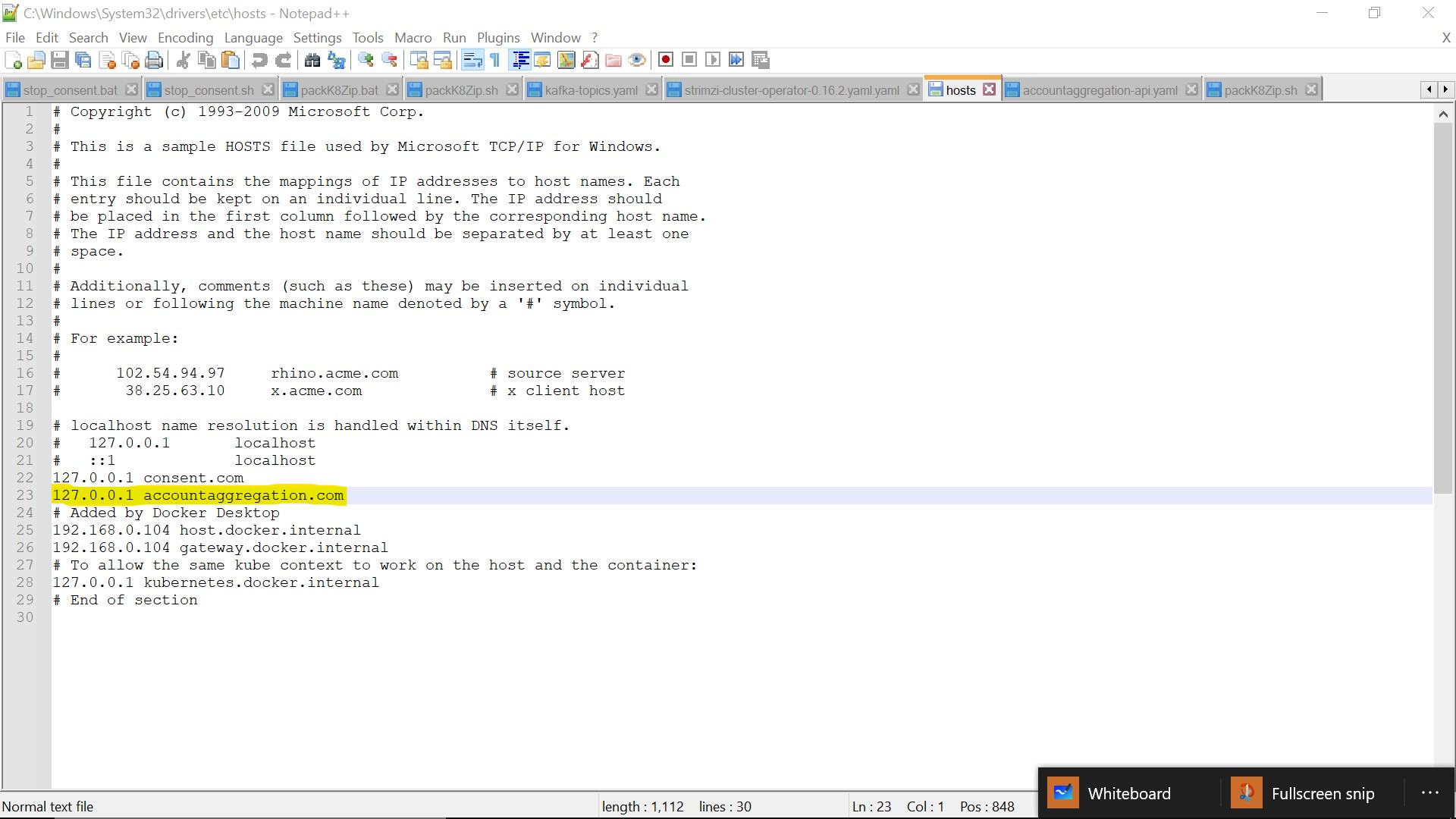Switch to the kafka-topics.yaml tab

pyautogui.click(x=591, y=90)
